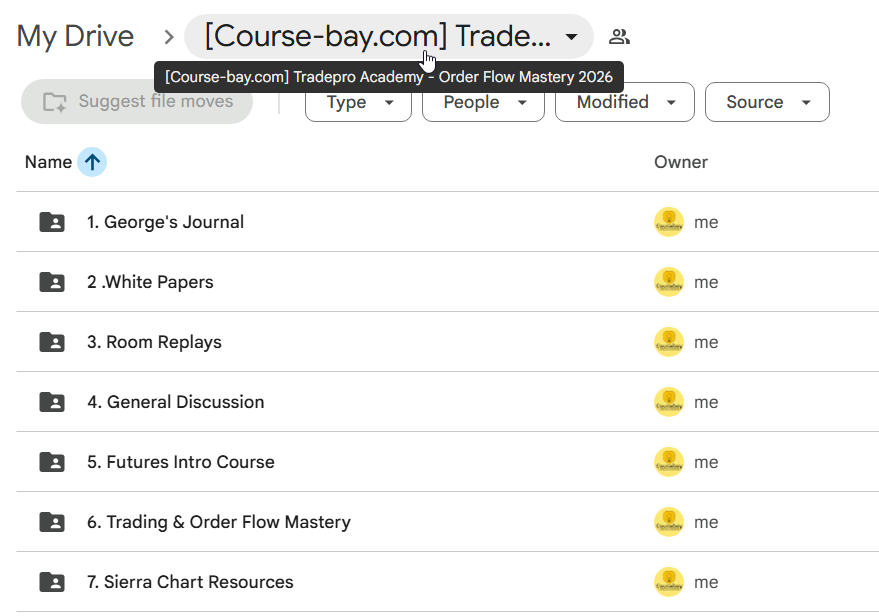Click owner avatar in Futures Intro Course row
Screen dimensions: 879x616
tap(669, 462)
